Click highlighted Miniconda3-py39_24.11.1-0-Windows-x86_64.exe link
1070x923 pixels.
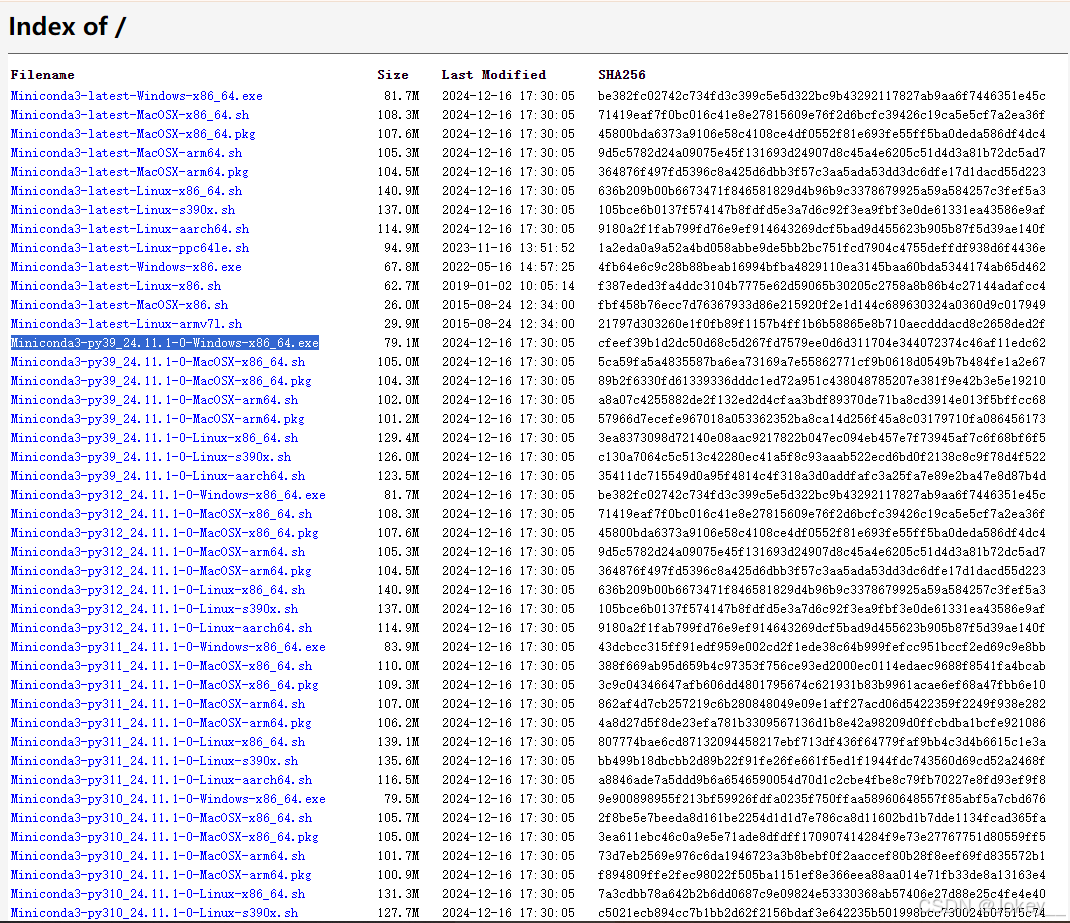164,343
